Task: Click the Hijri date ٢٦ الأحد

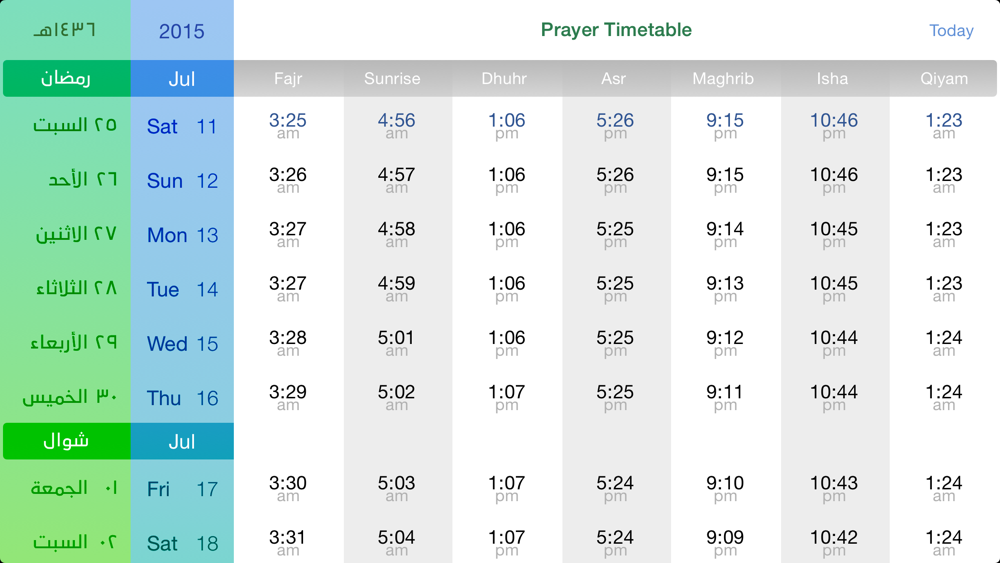Action: pos(83,180)
